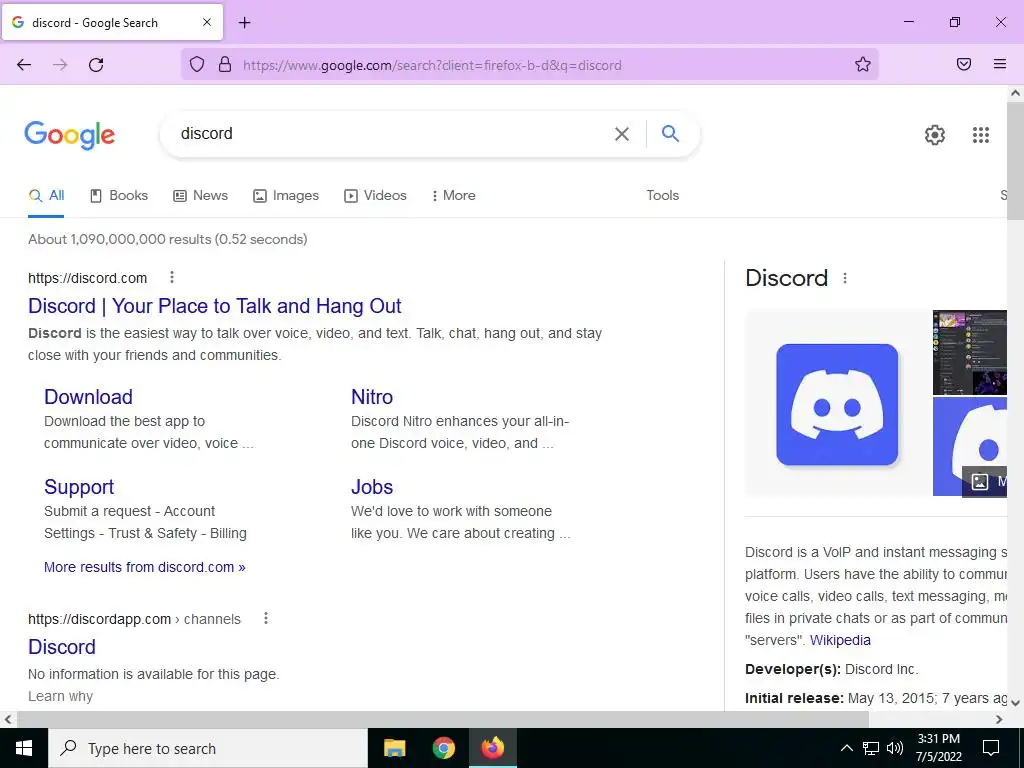
Task: Open 'Discord | Your Place to Talk' result
Action: coord(214,306)
